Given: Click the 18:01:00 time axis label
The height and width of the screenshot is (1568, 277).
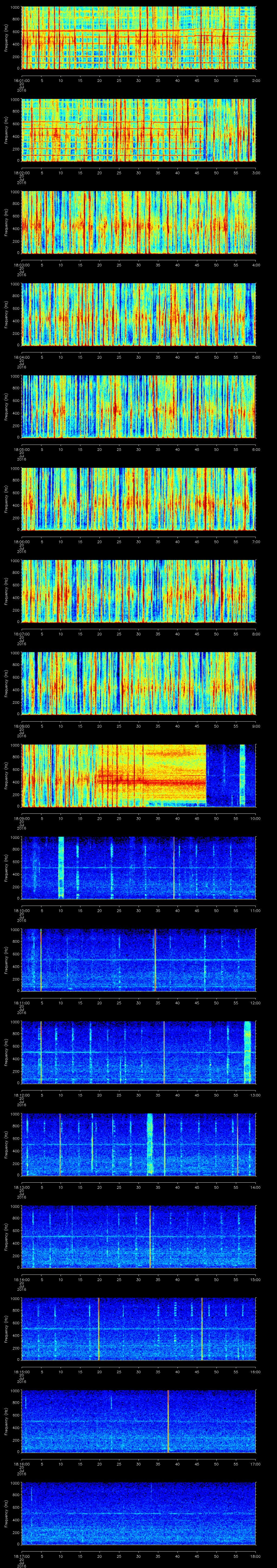Looking at the screenshot, I should tap(22, 80).
